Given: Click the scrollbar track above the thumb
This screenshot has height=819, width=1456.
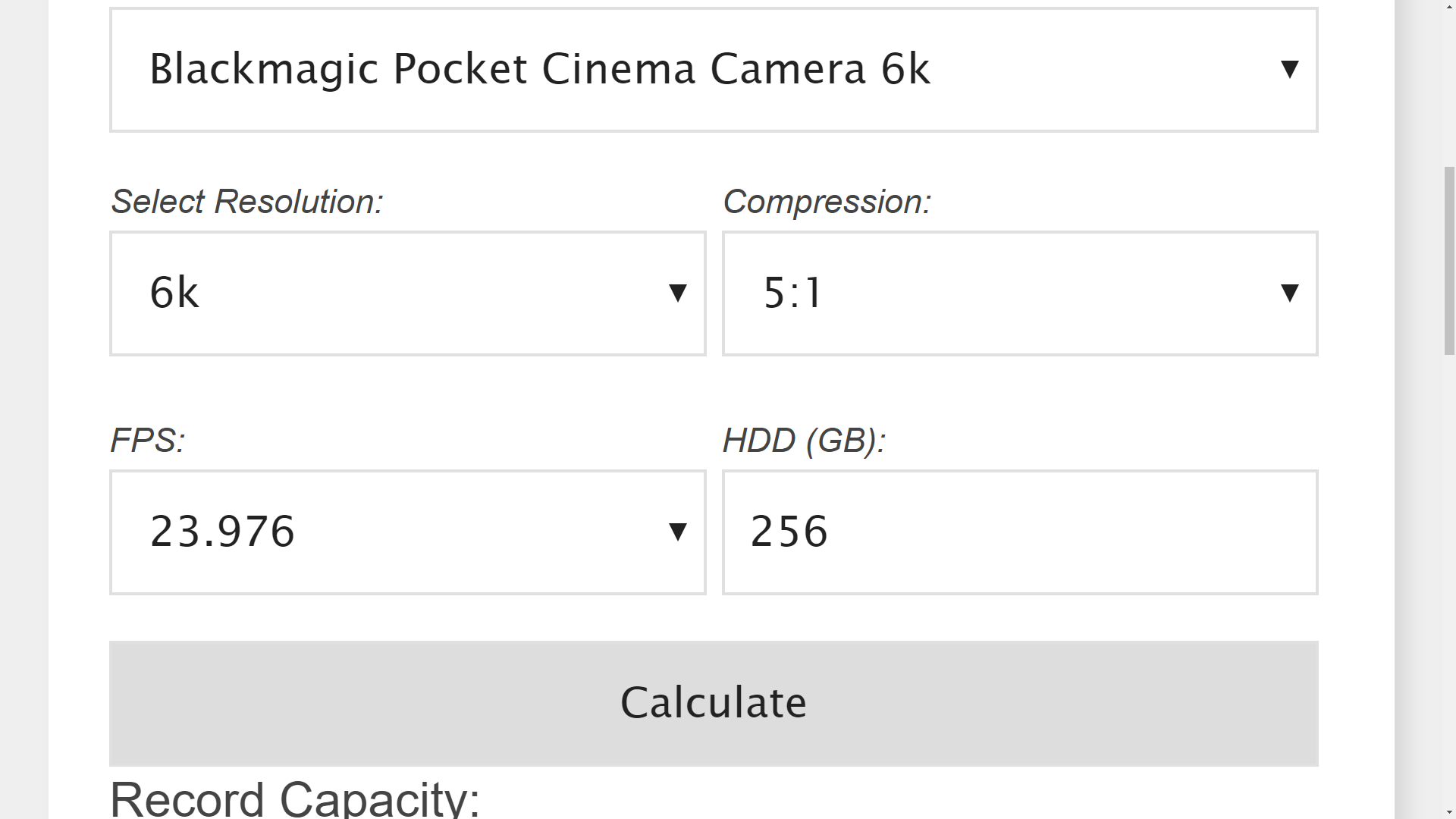Looking at the screenshot, I should (x=1449, y=83).
